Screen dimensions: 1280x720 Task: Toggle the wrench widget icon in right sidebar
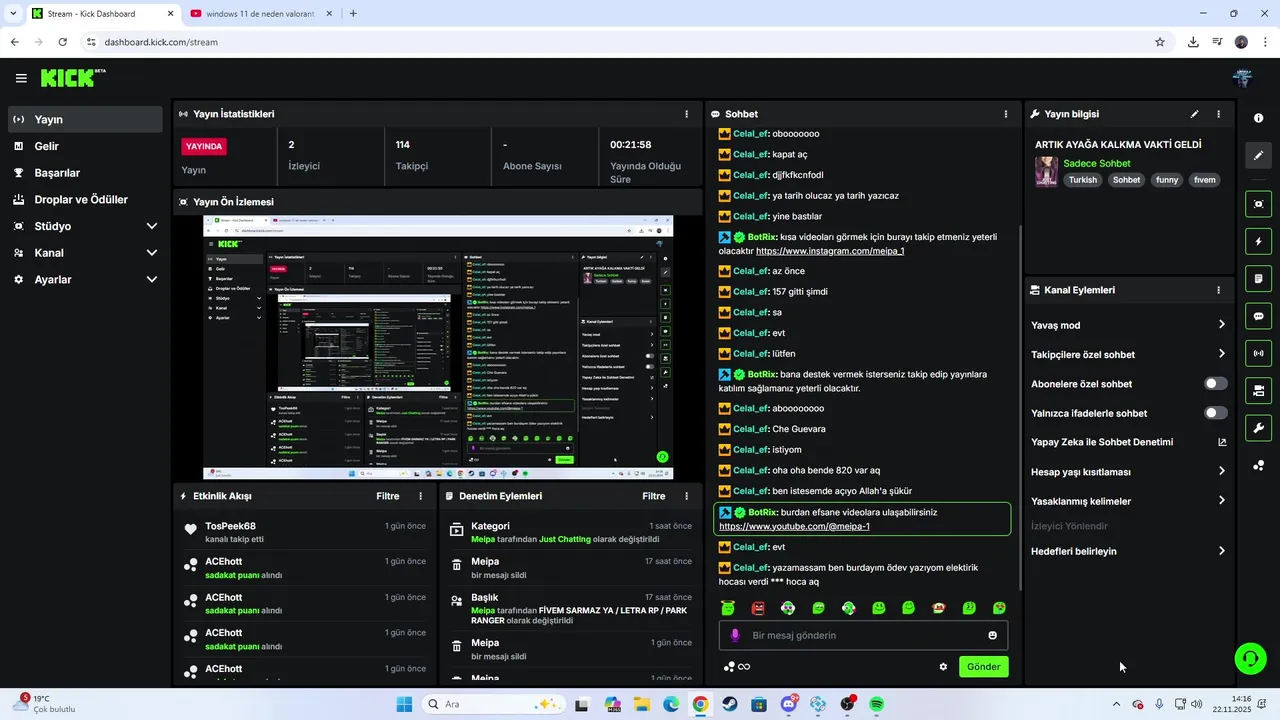tap(1258, 428)
